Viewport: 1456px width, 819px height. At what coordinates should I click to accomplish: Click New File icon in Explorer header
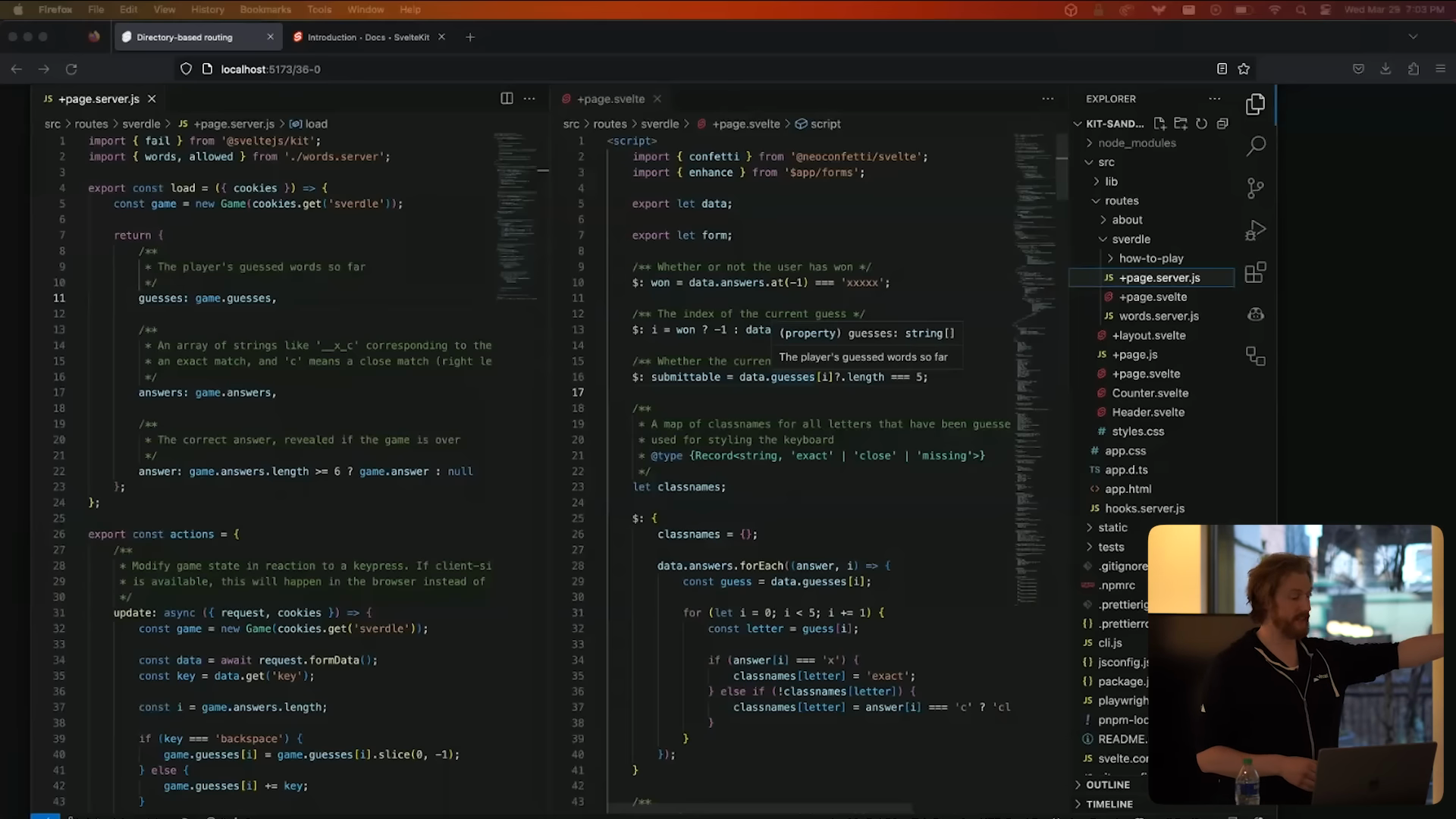click(1159, 124)
